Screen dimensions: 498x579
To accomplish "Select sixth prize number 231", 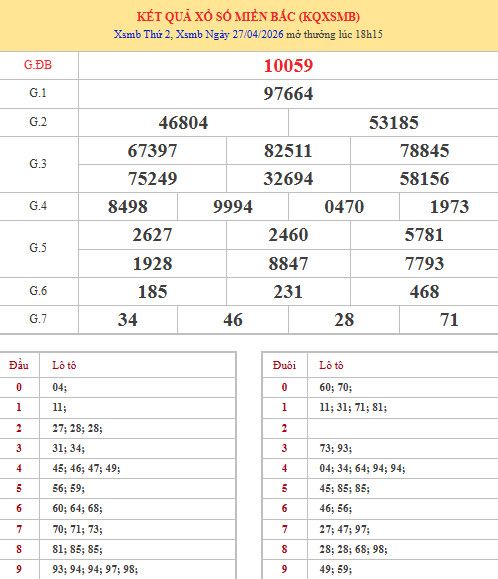I will [x=288, y=292].
